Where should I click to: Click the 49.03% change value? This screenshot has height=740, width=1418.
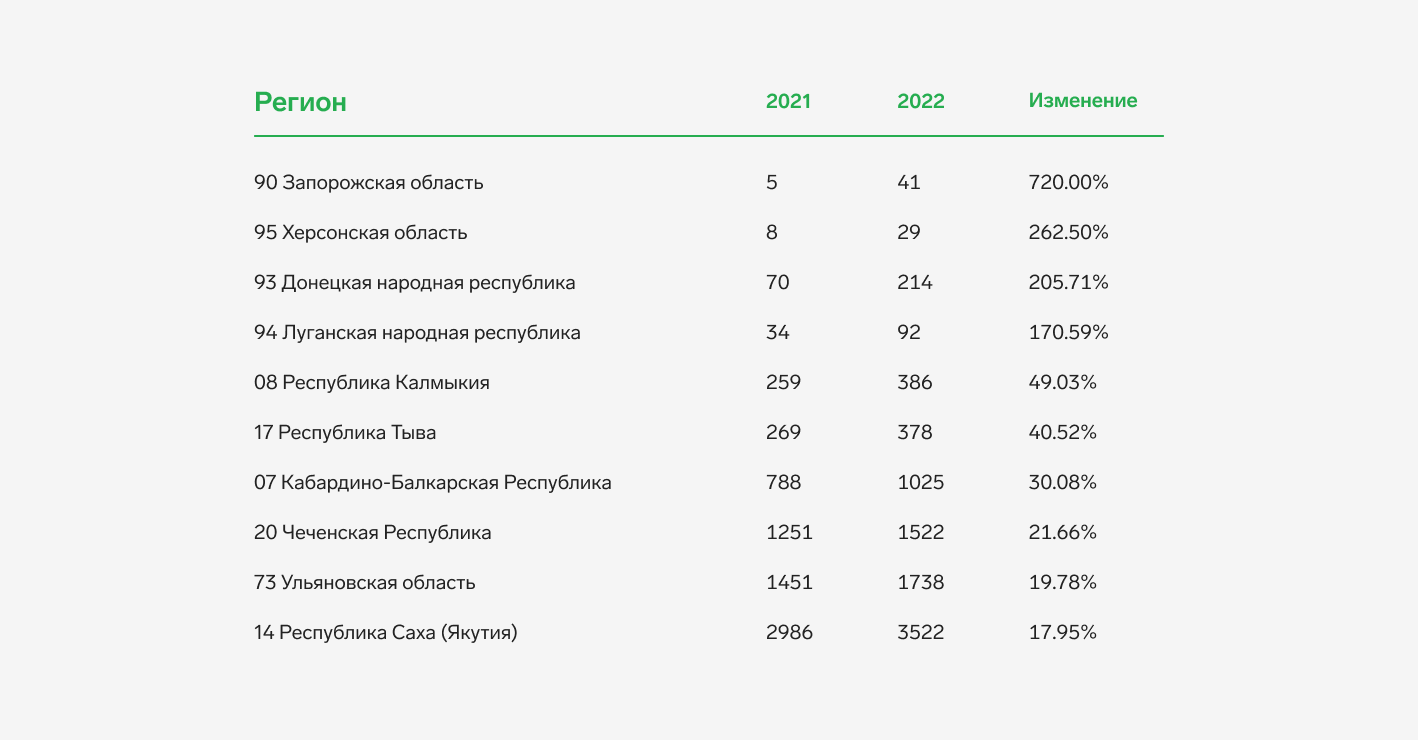(x=1063, y=383)
